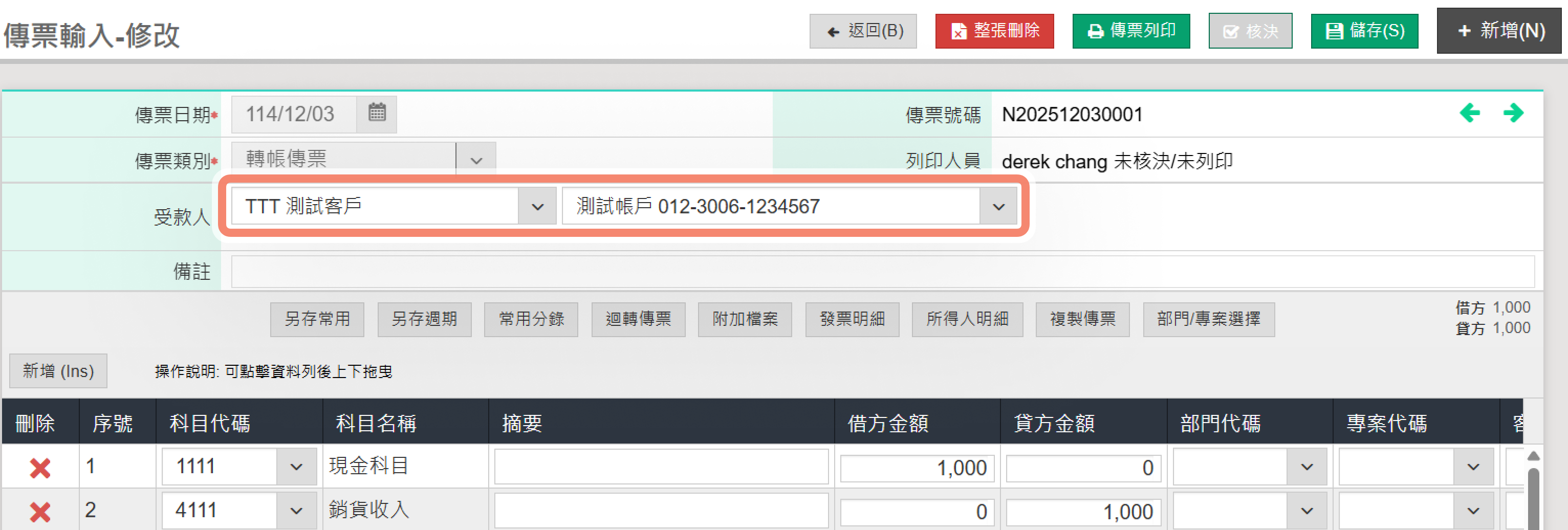Click the 整張刪除 delete voucher button

pos(994,31)
